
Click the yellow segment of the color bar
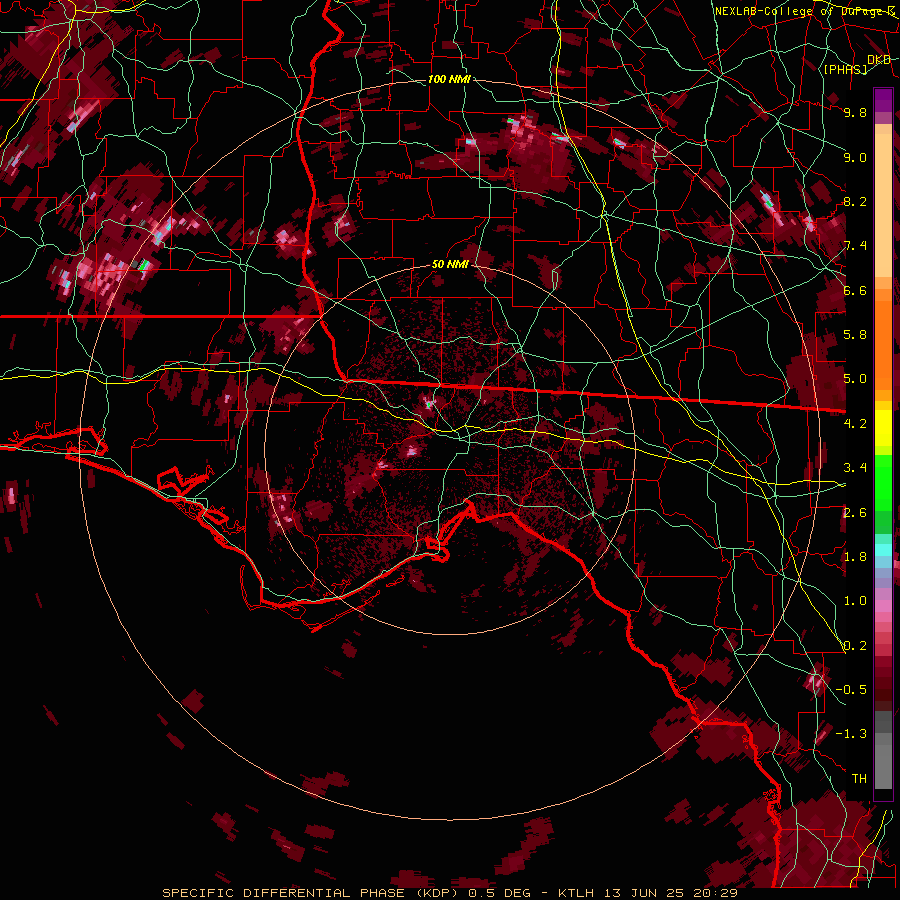[x=883, y=428]
